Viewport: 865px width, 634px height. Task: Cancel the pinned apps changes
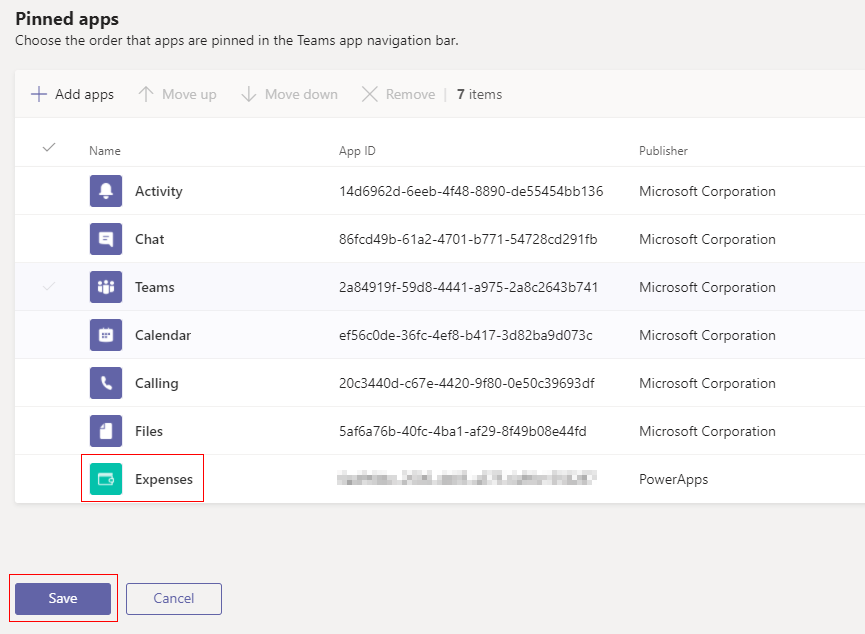pyautogui.click(x=174, y=599)
